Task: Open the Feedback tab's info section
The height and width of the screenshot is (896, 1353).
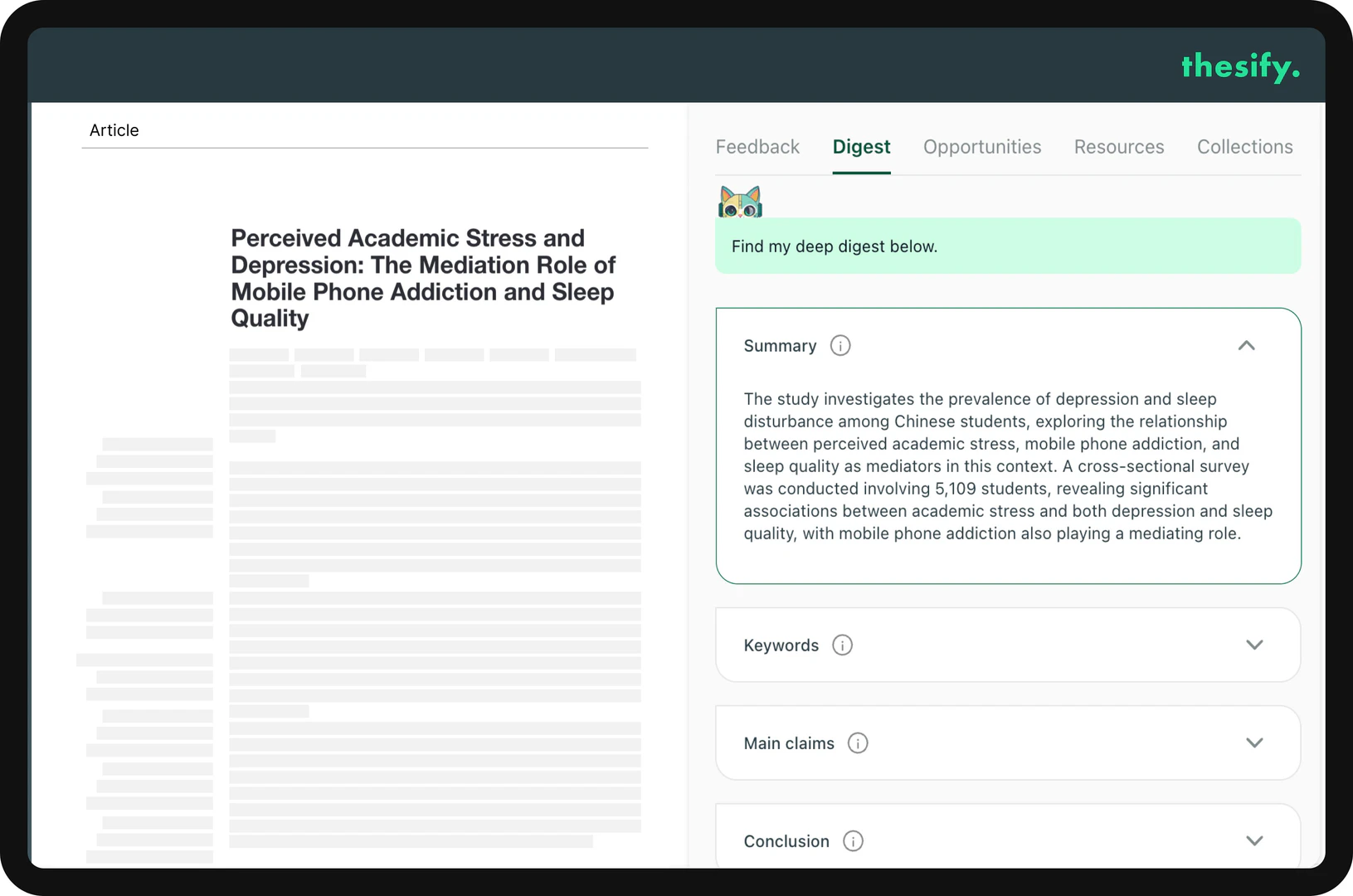Action: [757, 146]
